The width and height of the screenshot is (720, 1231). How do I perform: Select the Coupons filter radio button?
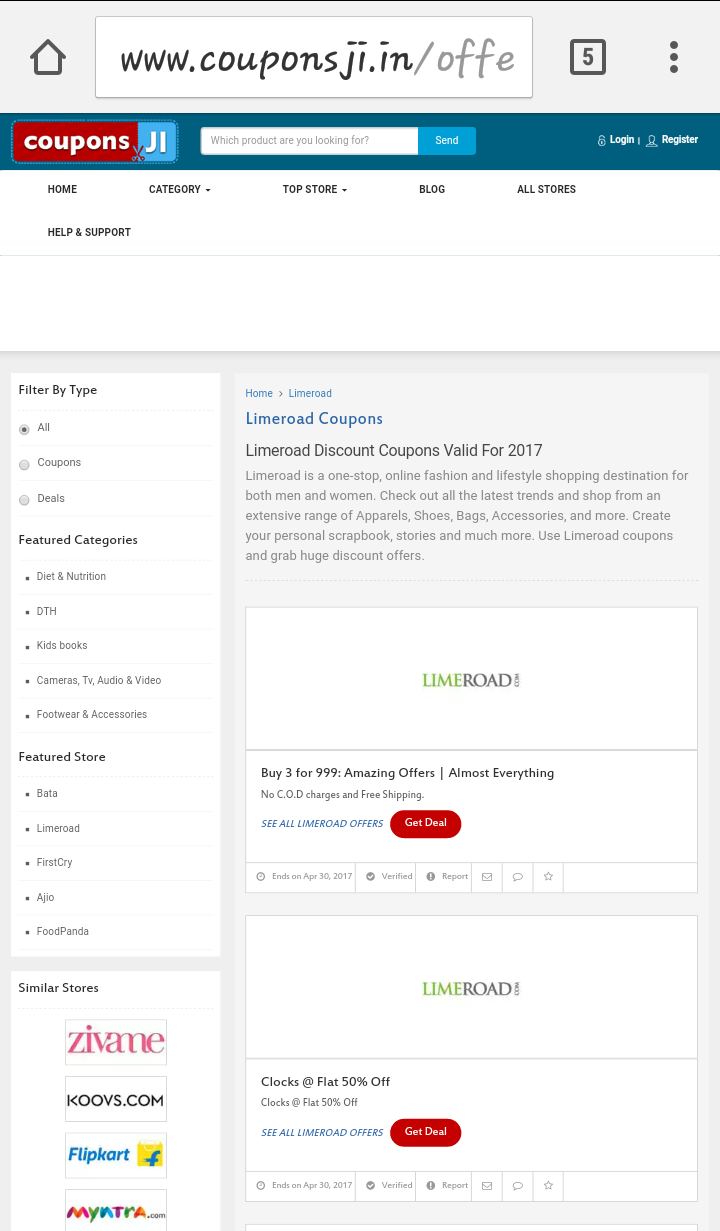24,464
